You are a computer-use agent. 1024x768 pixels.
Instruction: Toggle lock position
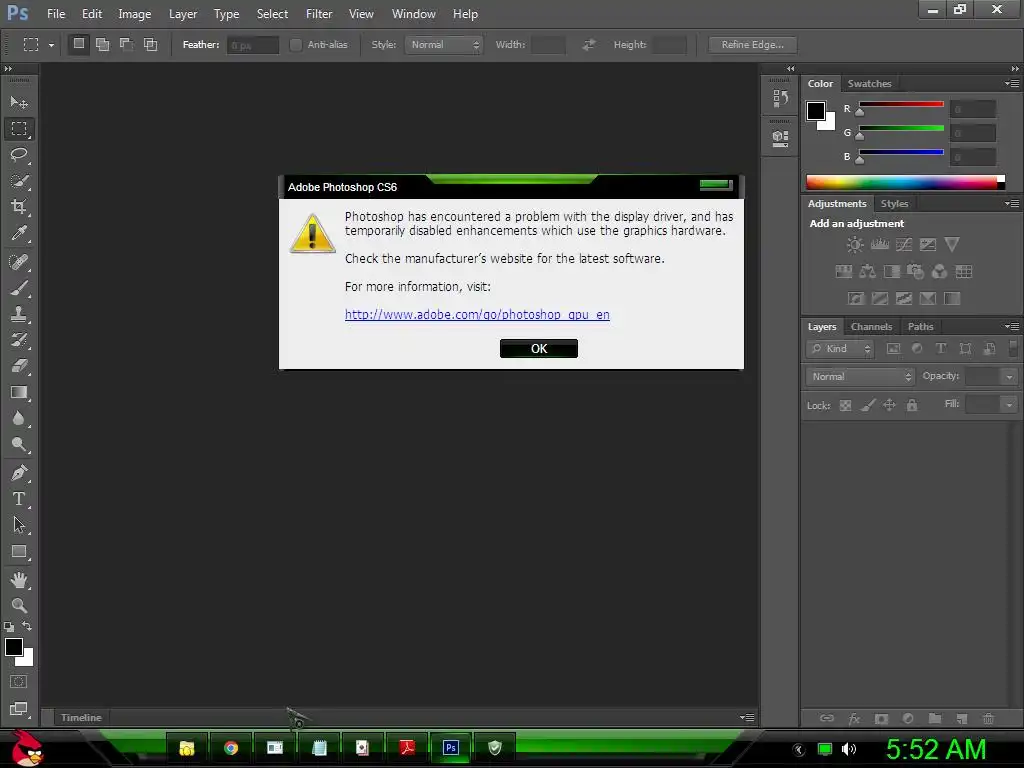tap(889, 406)
